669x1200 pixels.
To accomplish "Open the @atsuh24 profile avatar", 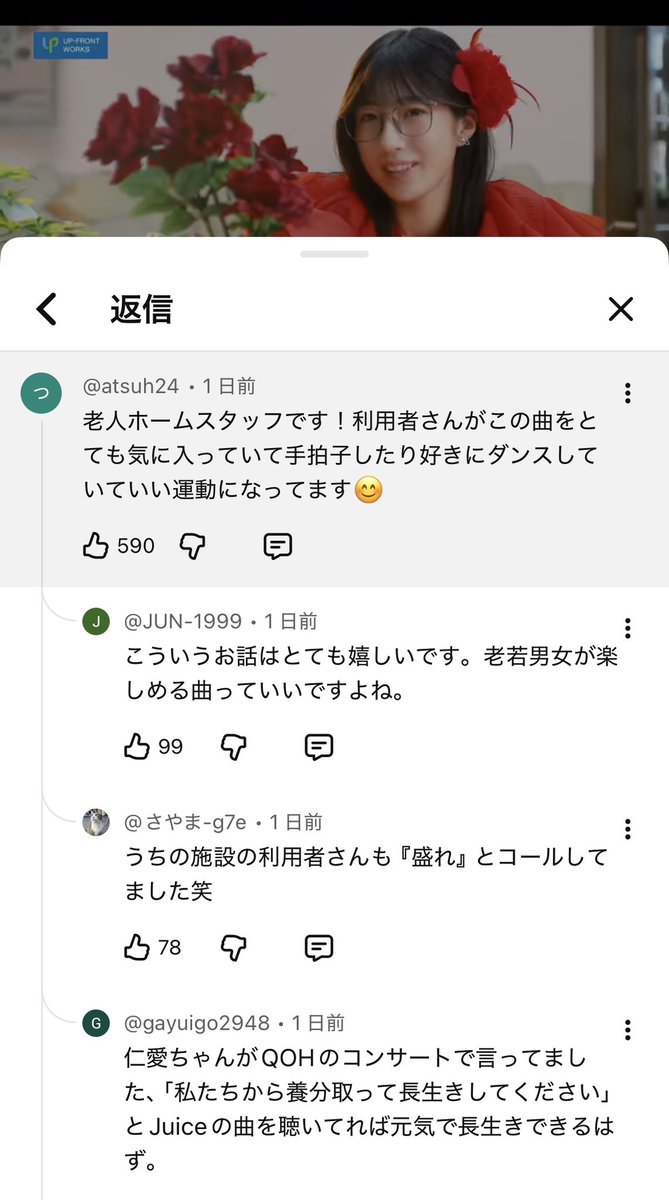I will click(41, 394).
